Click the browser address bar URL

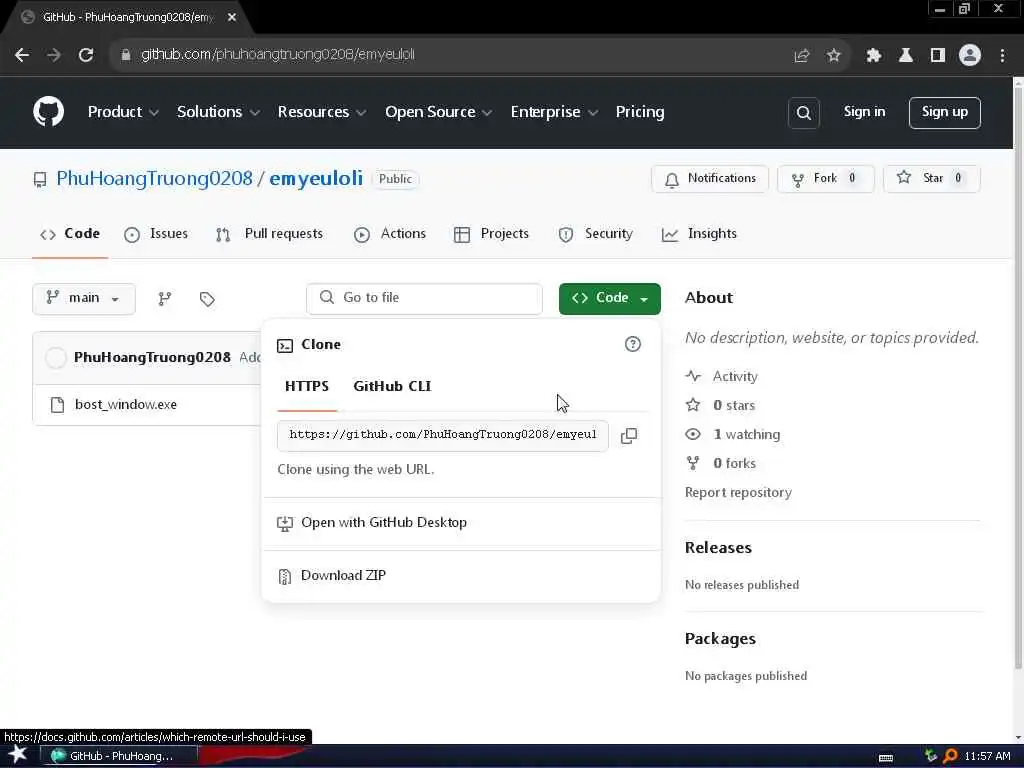pos(278,55)
